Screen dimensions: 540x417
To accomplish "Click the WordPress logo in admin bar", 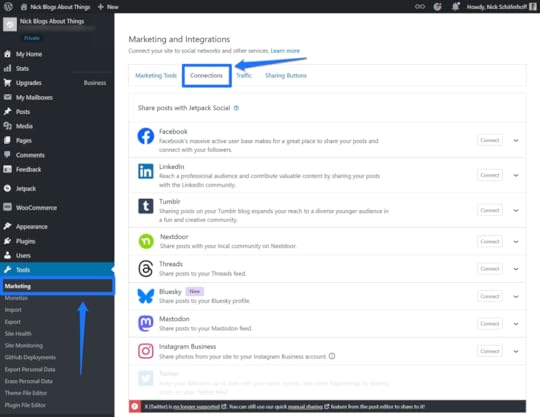I will (8, 6).
